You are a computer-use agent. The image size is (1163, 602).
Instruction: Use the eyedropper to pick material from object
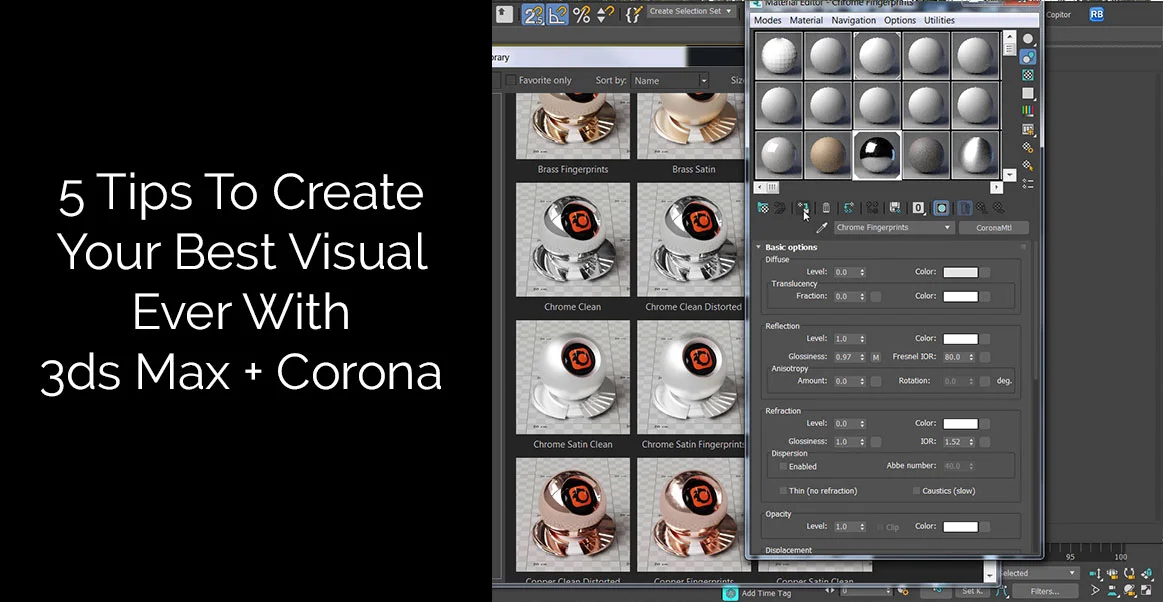822,227
